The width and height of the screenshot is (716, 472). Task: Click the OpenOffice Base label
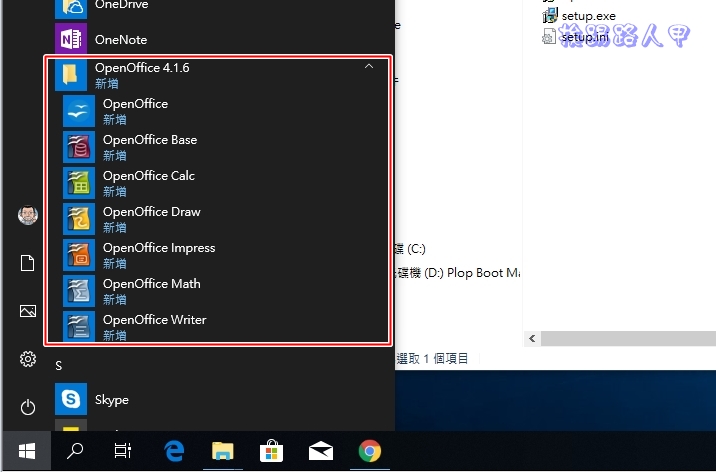point(150,140)
